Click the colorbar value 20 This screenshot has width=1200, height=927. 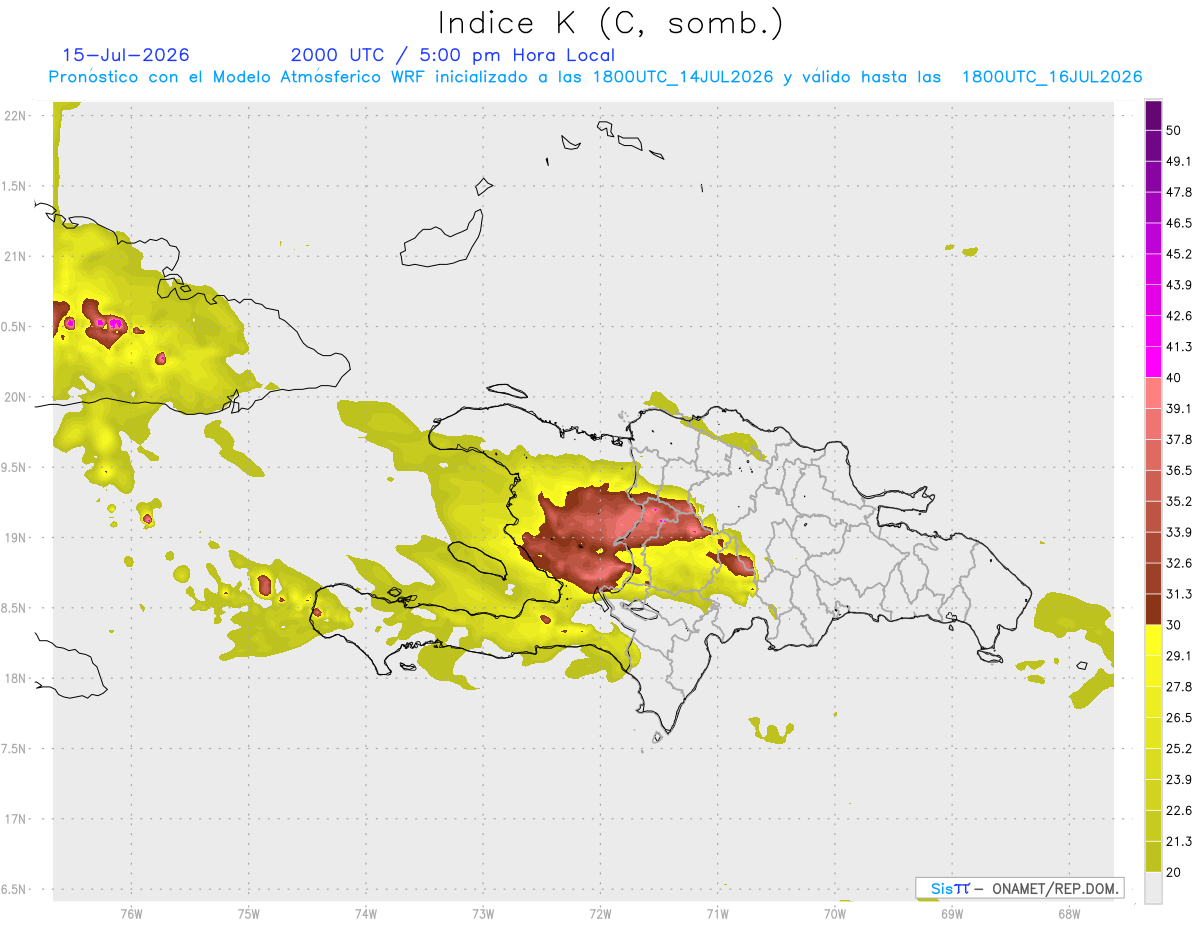(x=1174, y=872)
